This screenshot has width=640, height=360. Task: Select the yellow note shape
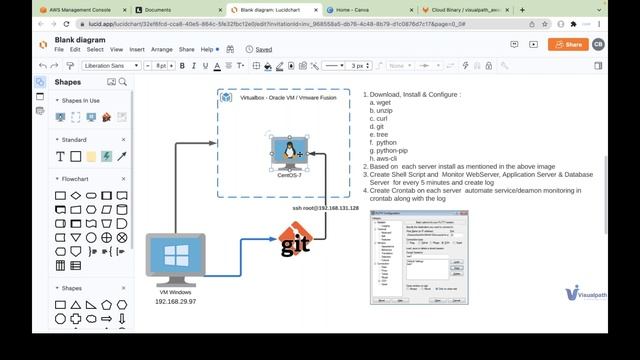point(91,156)
